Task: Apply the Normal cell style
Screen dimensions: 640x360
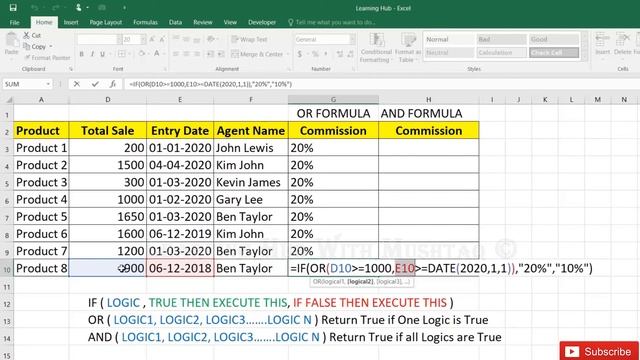Action: click(449, 39)
